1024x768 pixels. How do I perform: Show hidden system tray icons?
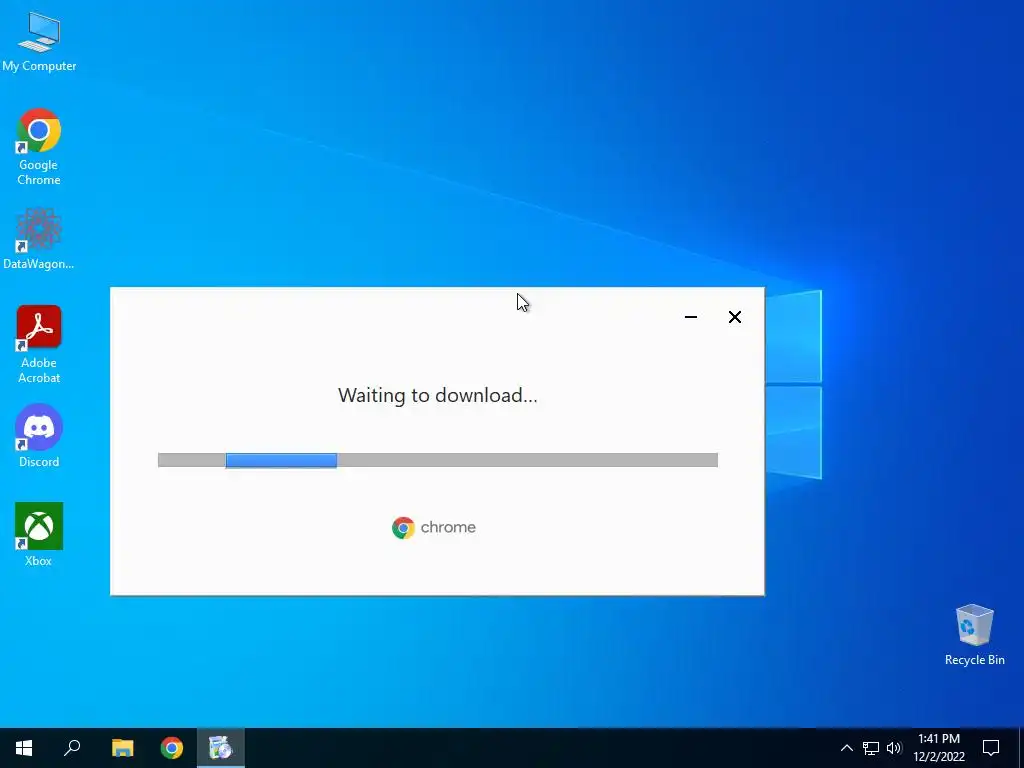pos(846,748)
